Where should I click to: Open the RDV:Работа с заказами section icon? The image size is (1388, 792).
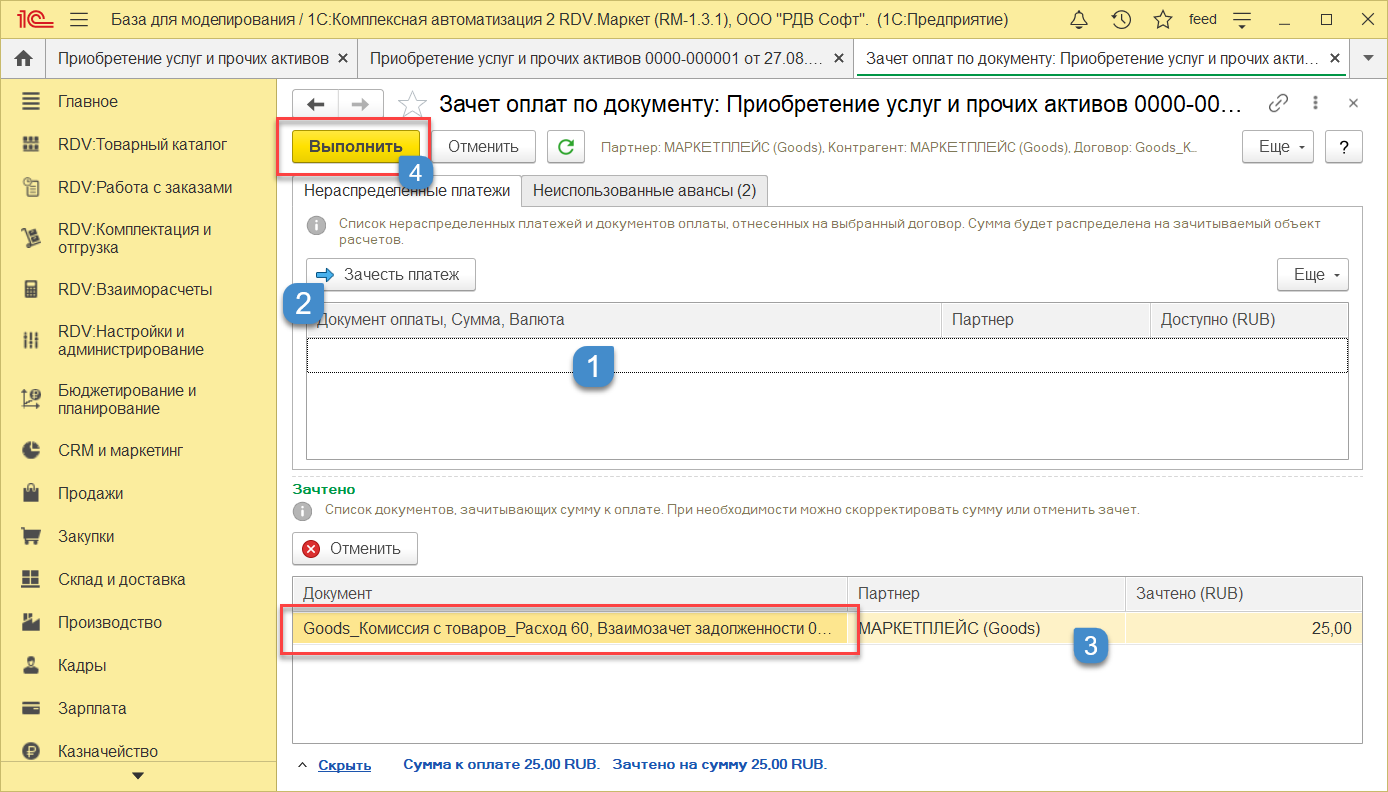31,188
